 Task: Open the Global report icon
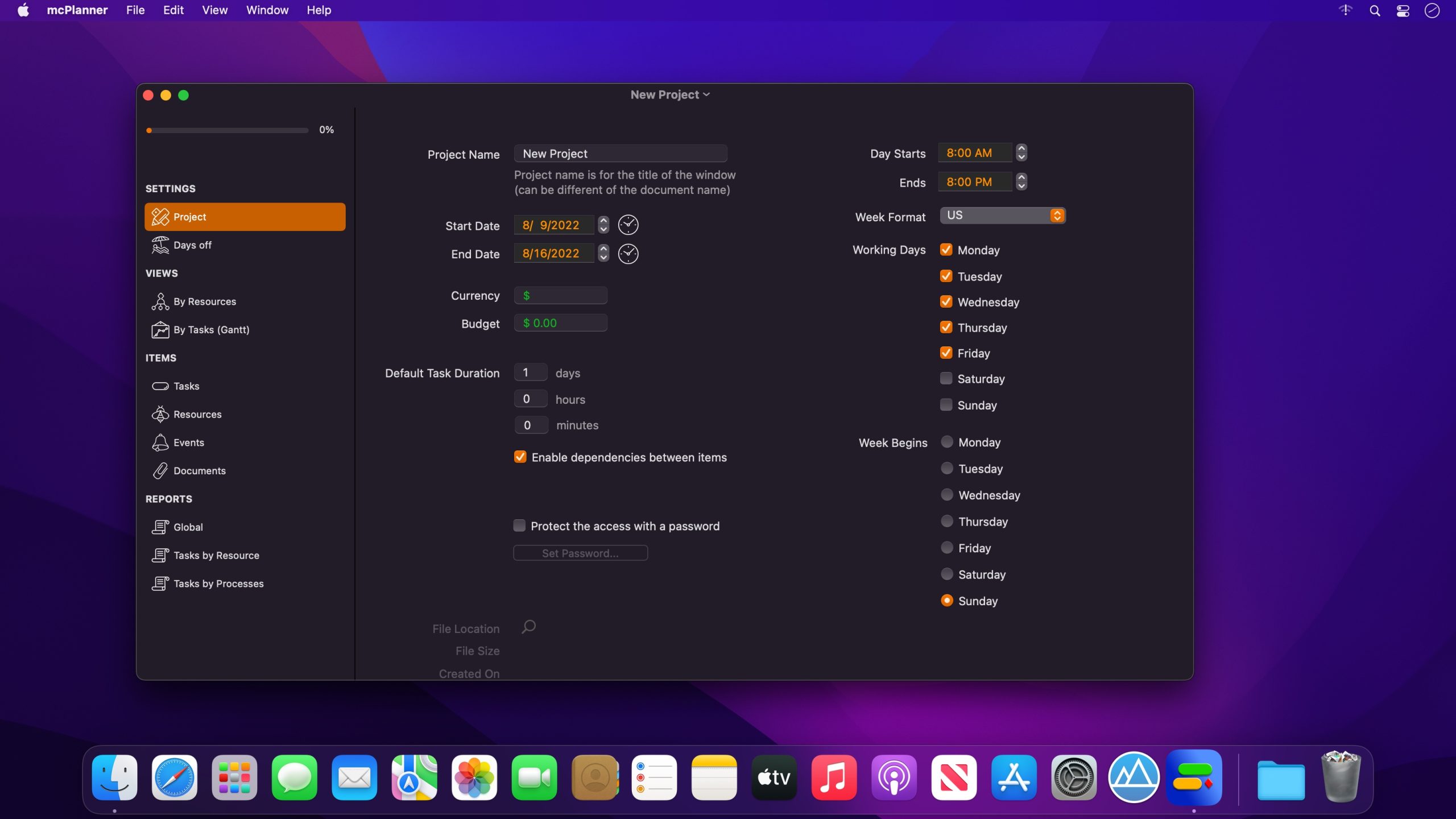click(x=160, y=527)
